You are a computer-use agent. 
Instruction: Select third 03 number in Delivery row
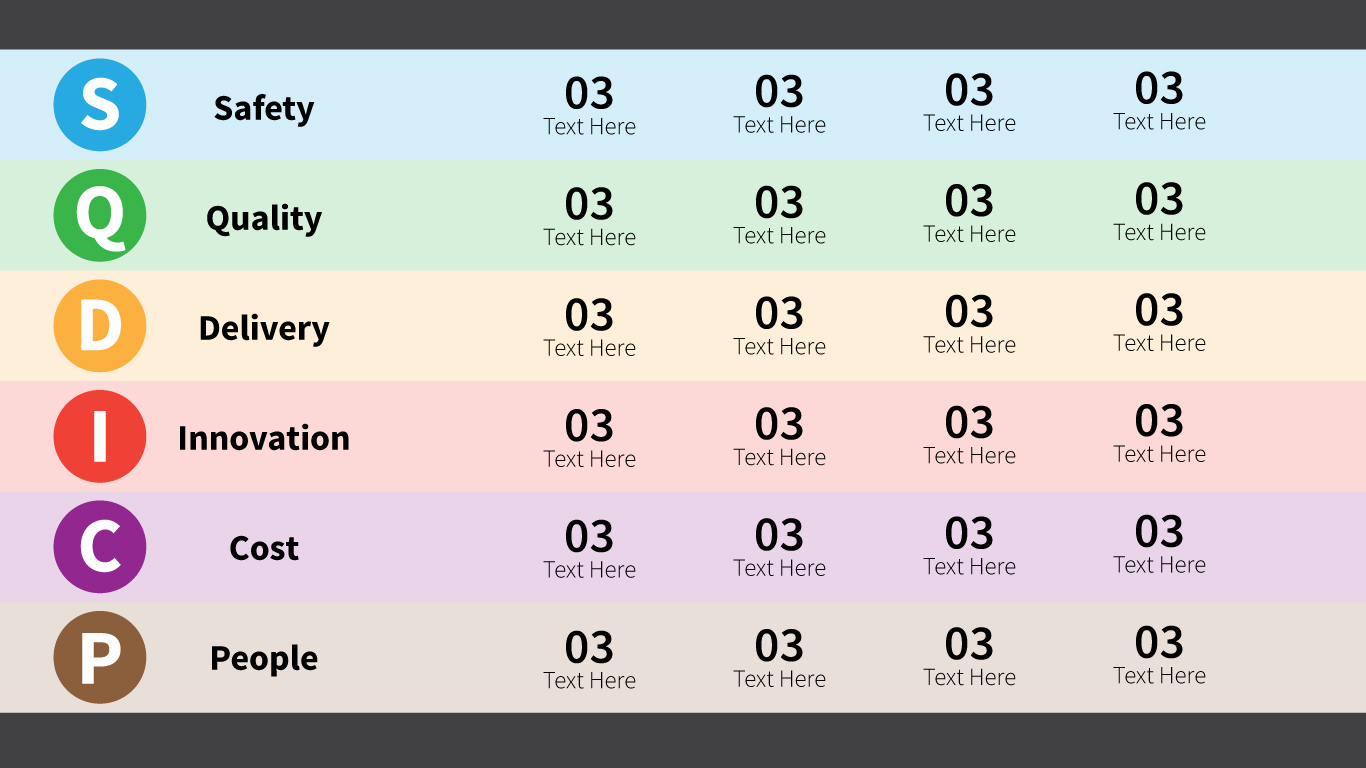(x=969, y=312)
